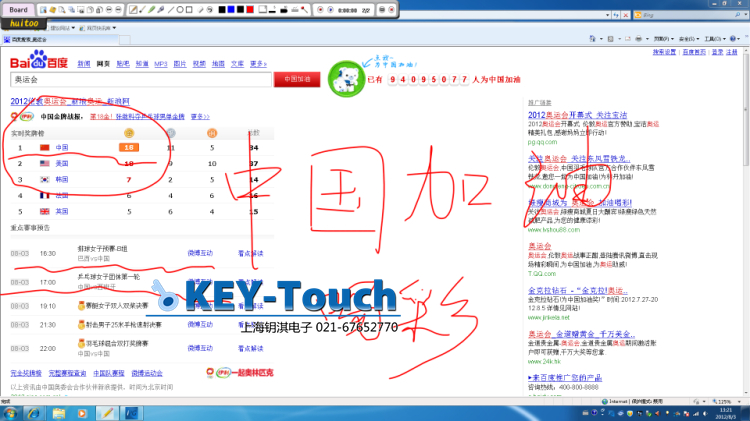Open the pg.qq.com green URL
This screenshot has height=421, width=750.
pyautogui.click(x=542, y=142)
